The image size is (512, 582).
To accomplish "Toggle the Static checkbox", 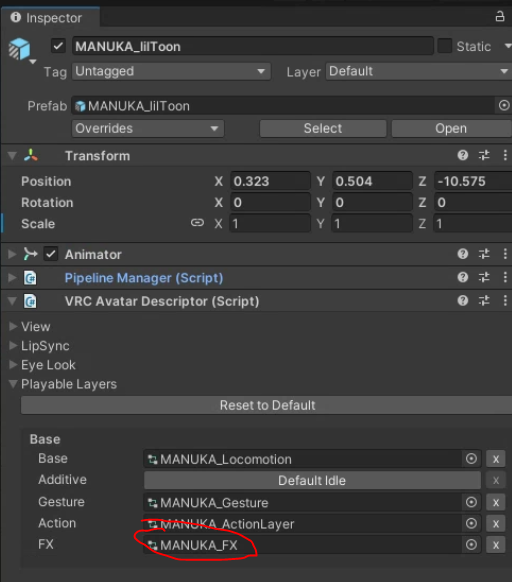I will pos(444,46).
